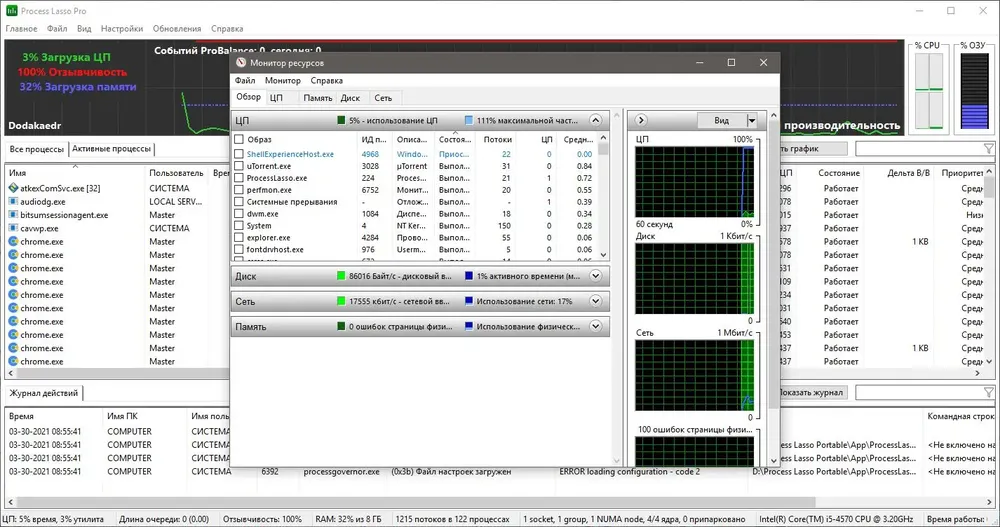The height and width of the screenshot is (527, 1000).
Task: Click the atkexComSvc.exe process icon
Action: (x=13, y=188)
